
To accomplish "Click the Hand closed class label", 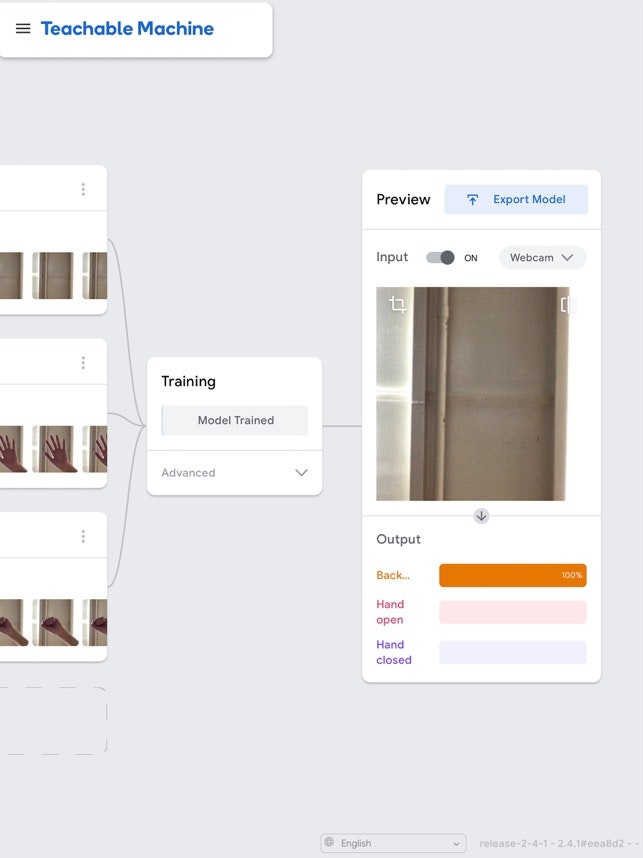I will [394, 652].
